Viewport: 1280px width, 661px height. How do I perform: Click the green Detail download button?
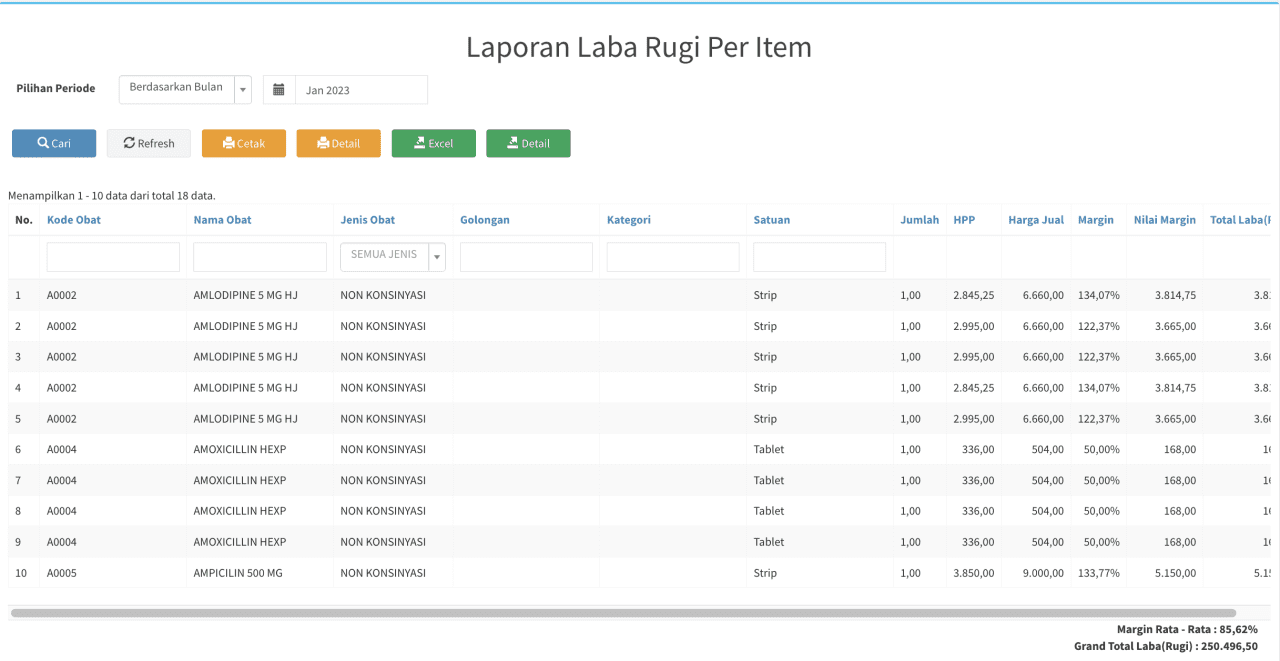coord(528,143)
